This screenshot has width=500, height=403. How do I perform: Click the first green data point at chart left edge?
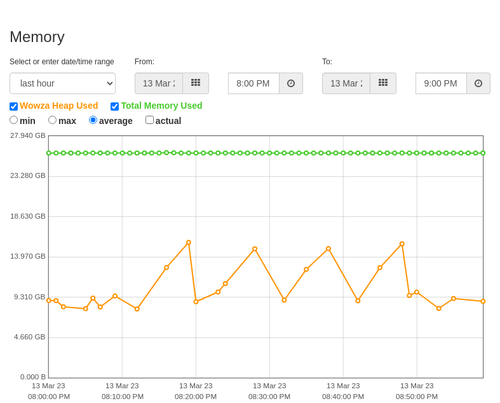pos(49,153)
